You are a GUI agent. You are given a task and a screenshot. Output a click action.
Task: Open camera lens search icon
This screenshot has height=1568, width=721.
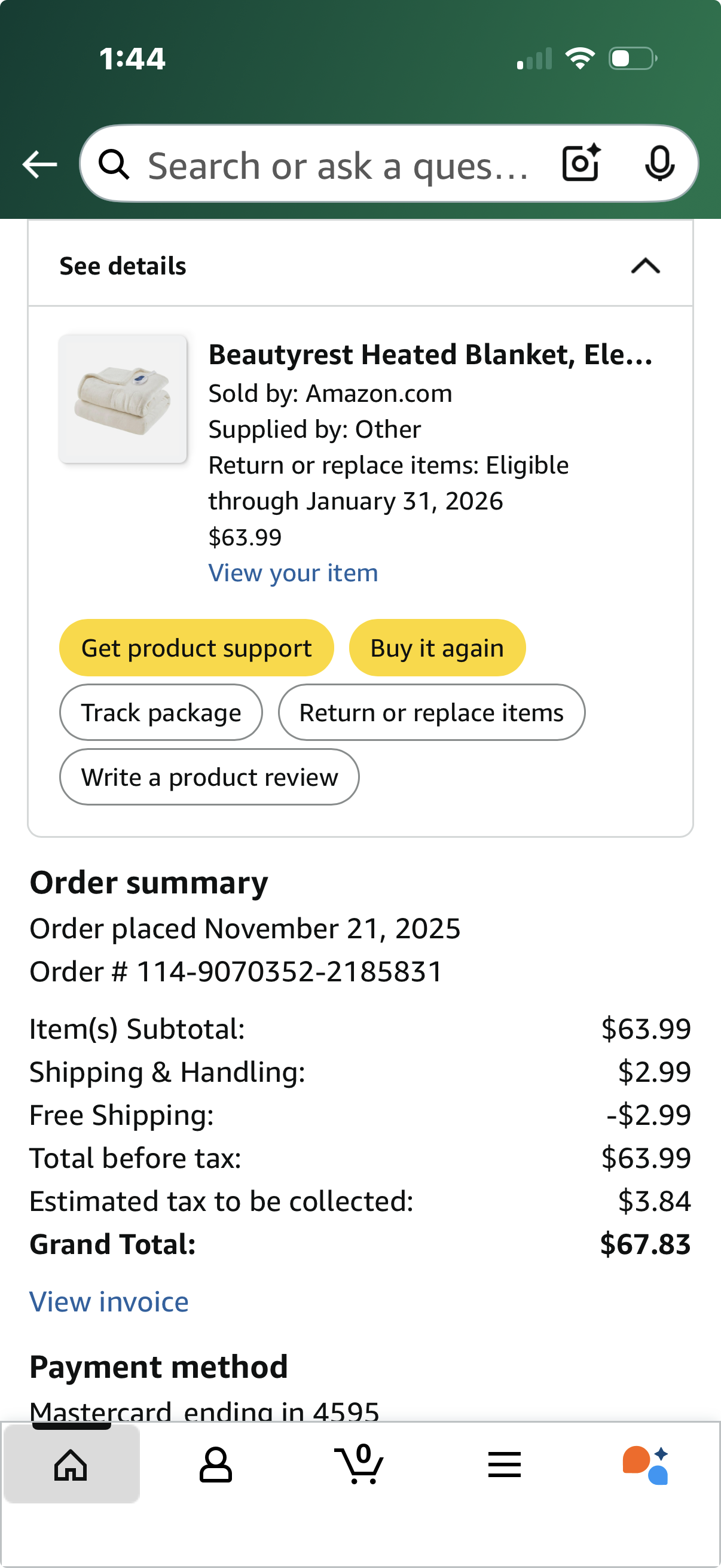[581, 163]
